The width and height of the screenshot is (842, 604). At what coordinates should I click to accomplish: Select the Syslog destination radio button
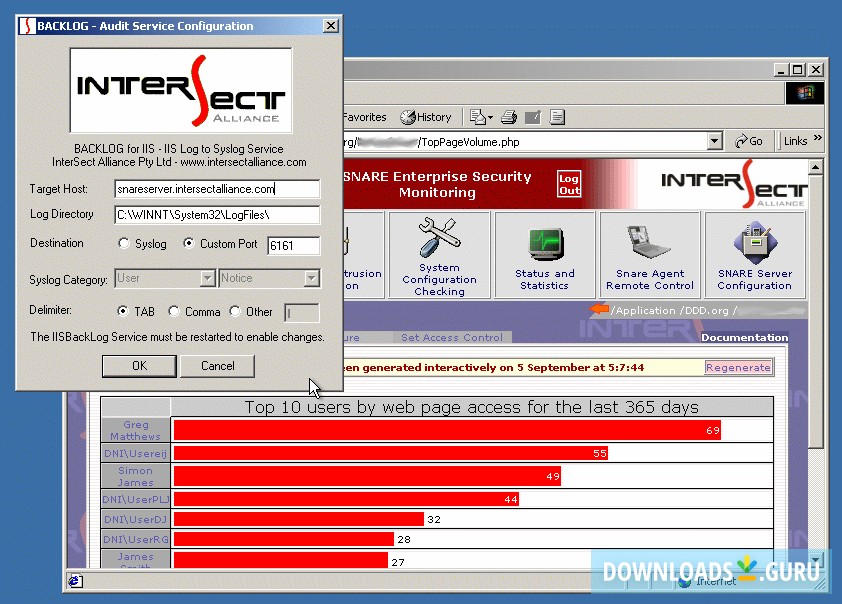124,243
